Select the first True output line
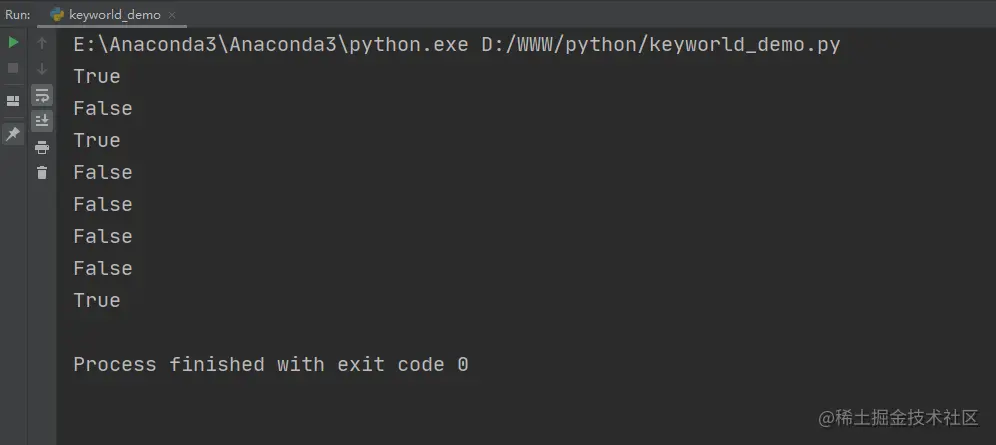 click(x=97, y=77)
